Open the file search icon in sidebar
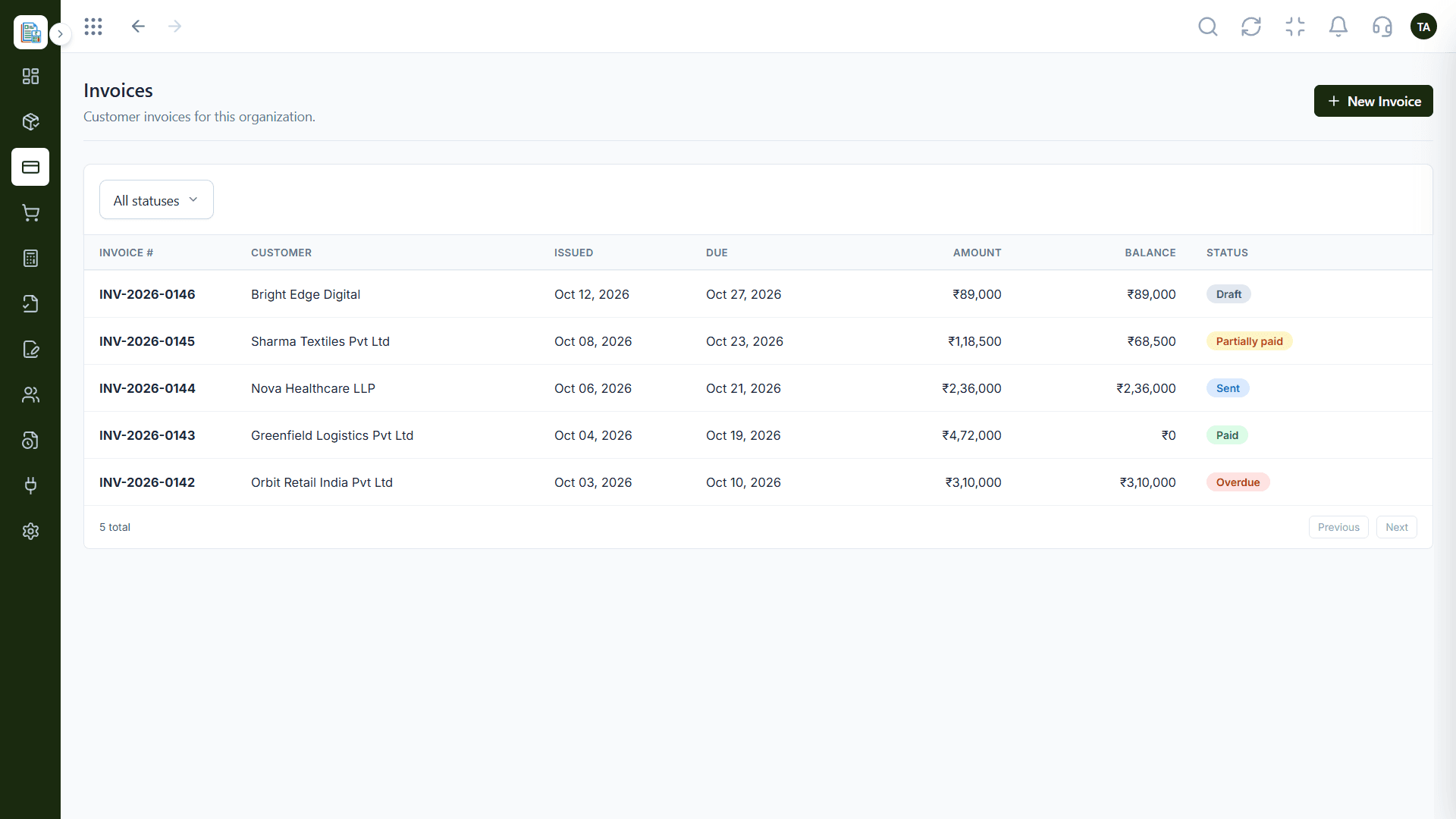Image resolution: width=1456 pixels, height=819 pixels. coord(30,441)
